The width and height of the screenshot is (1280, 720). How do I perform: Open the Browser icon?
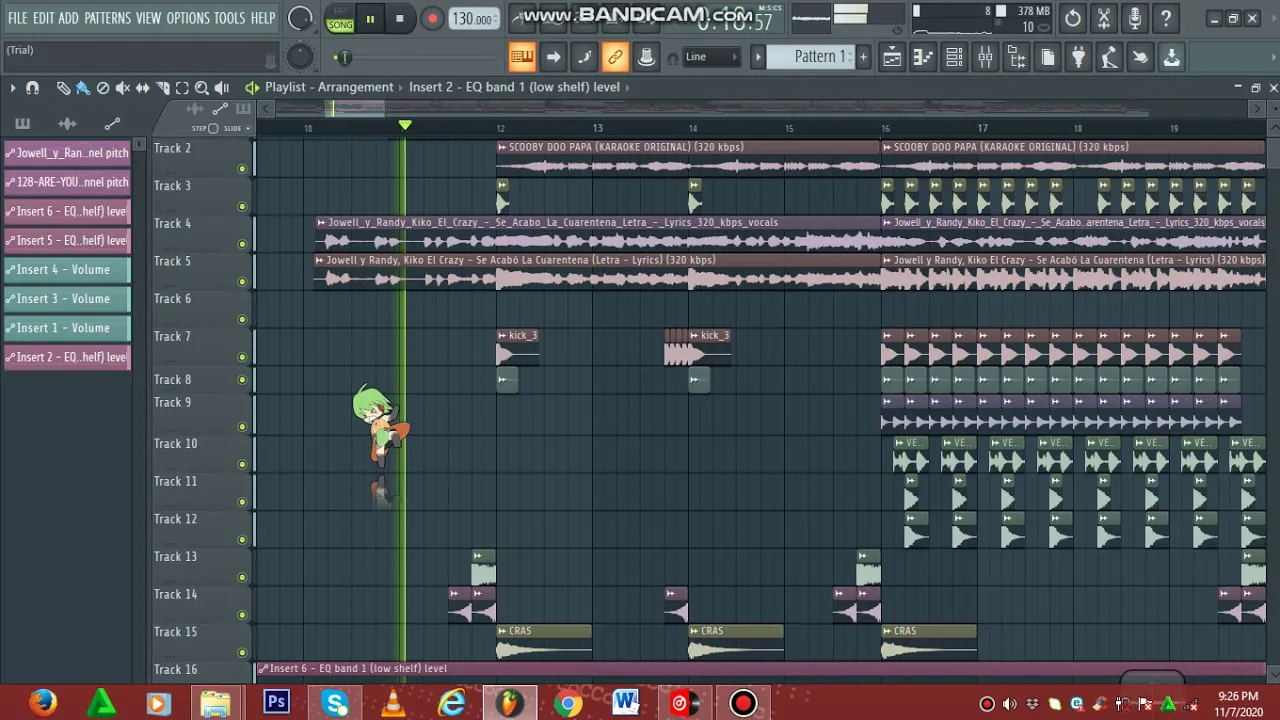1016,57
